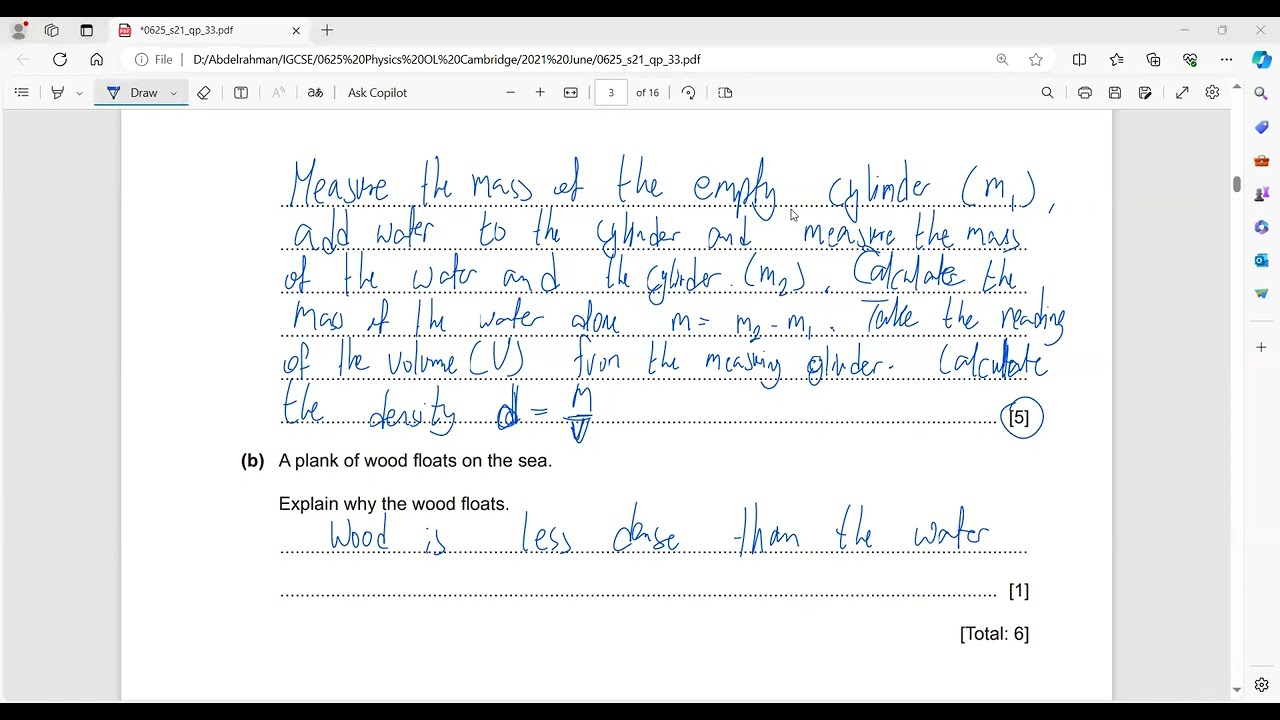The height and width of the screenshot is (720, 1280).
Task: Click the vertical scrollbar thumb
Action: (1237, 184)
